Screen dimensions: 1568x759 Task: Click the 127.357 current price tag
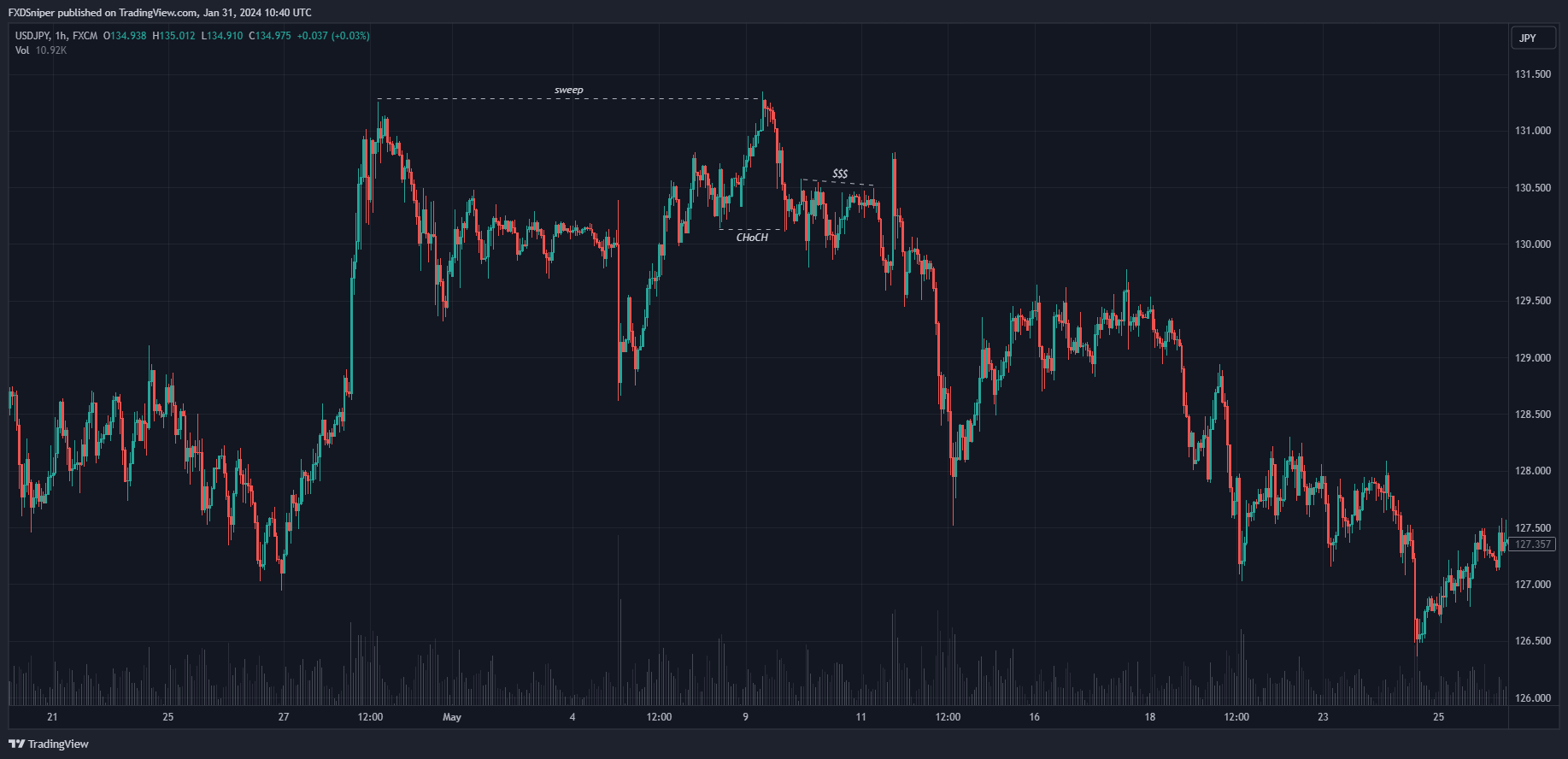[x=1532, y=544]
